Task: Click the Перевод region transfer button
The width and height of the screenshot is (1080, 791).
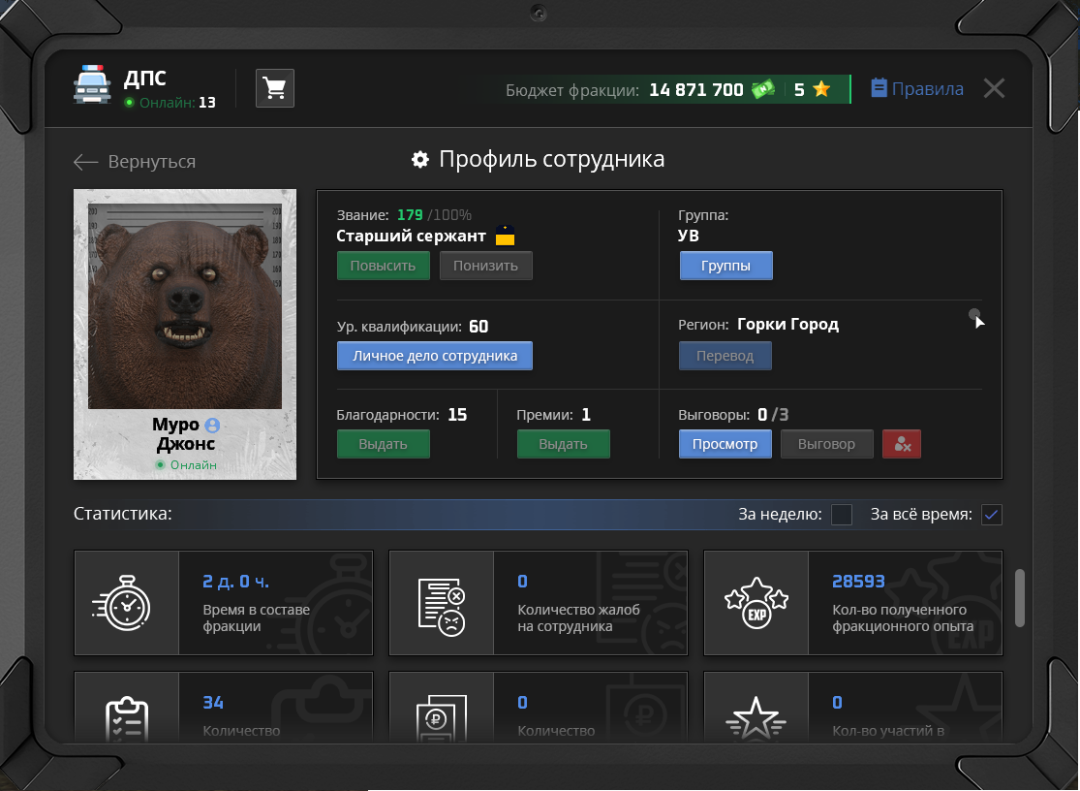Action: 725,356
